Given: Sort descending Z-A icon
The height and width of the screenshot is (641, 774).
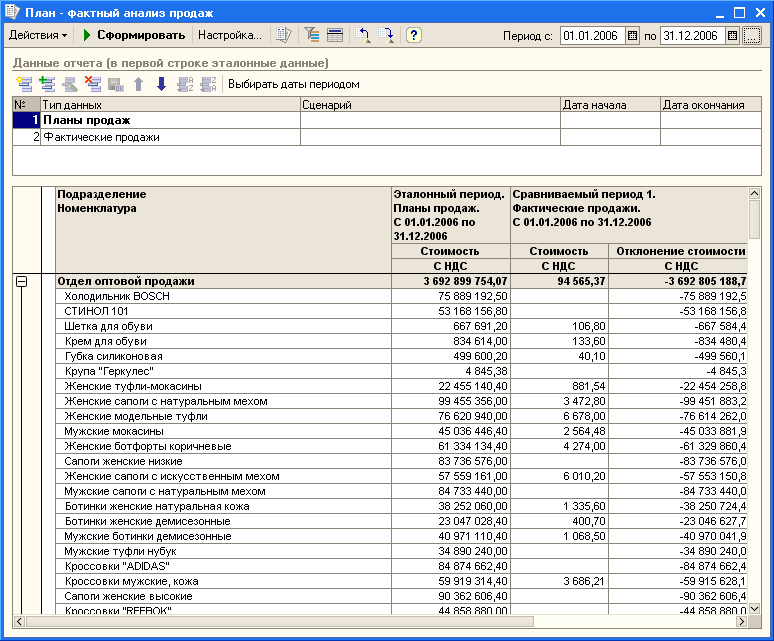Looking at the screenshot, I should coord(208,84).
